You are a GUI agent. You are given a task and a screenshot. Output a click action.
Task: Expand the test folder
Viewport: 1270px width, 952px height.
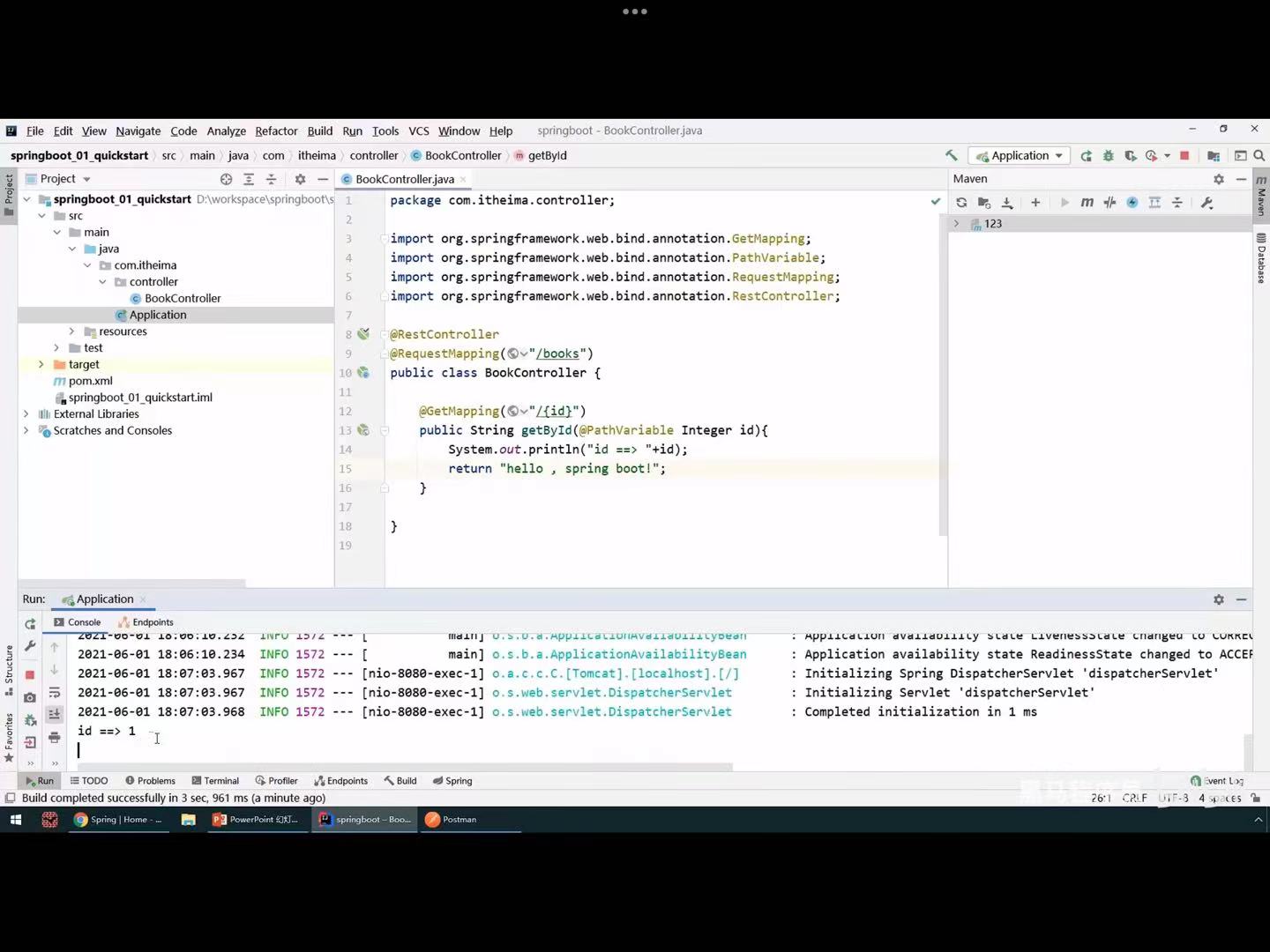coord(56,348)
